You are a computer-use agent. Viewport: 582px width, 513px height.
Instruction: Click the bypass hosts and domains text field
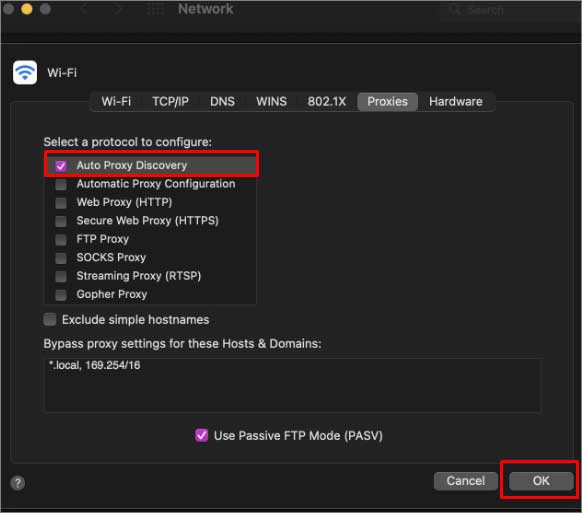pyautogui.click(x=293, y=385)
